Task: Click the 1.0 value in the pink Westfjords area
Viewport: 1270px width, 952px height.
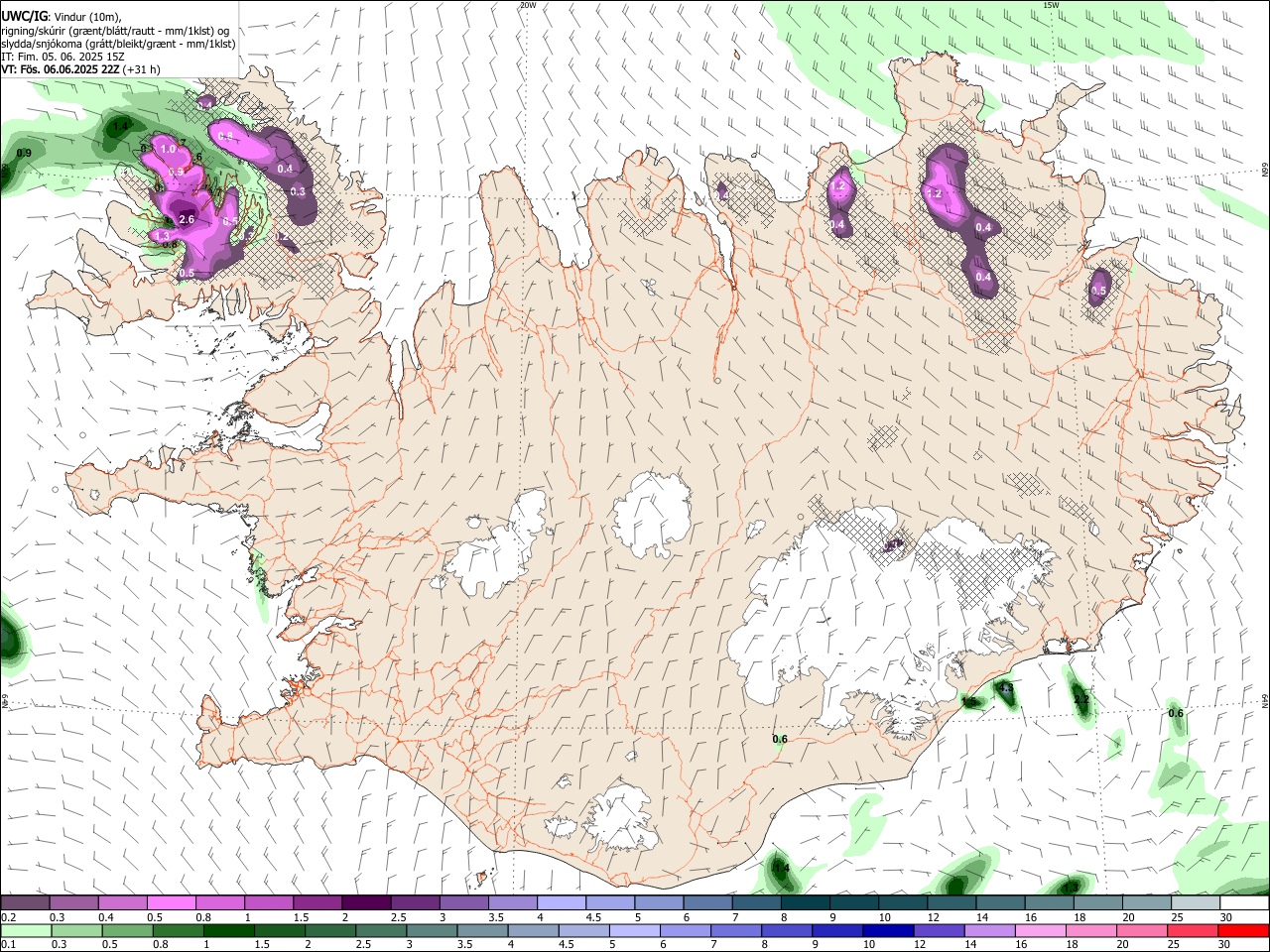Action: click(168, 150)
